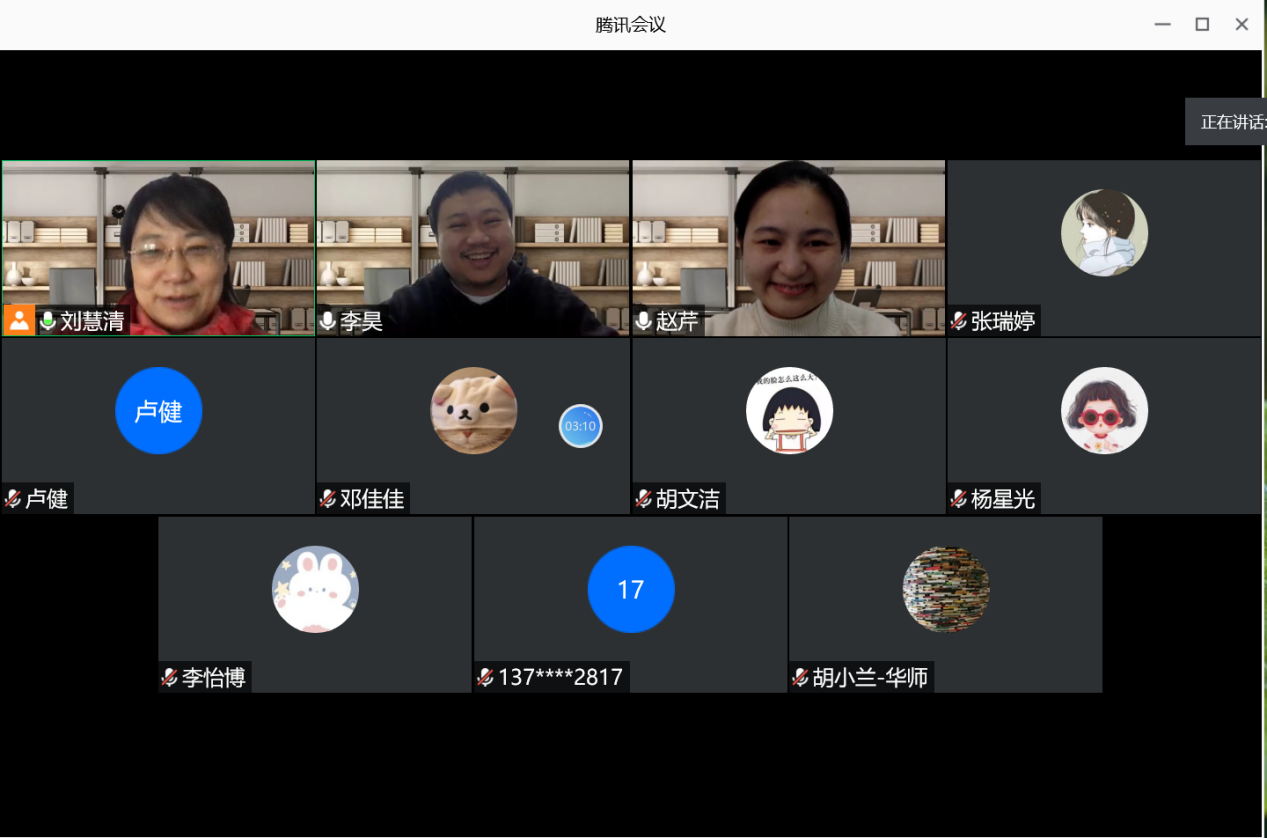Click 张瑞婷's muted microphone icon
This screenshot has width=1267, height=838.
pyautogui.click(x=958, y=321)
